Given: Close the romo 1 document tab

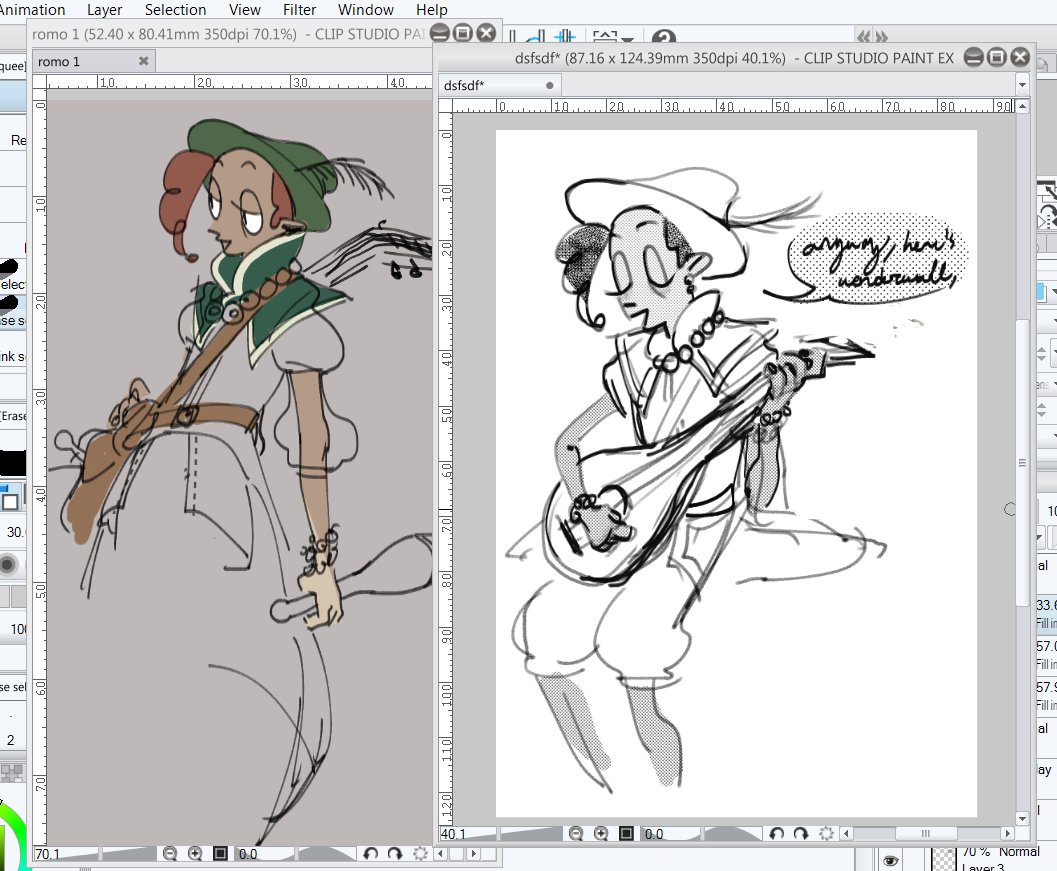Looking at the screenshot, I should (x=143, y=61).
